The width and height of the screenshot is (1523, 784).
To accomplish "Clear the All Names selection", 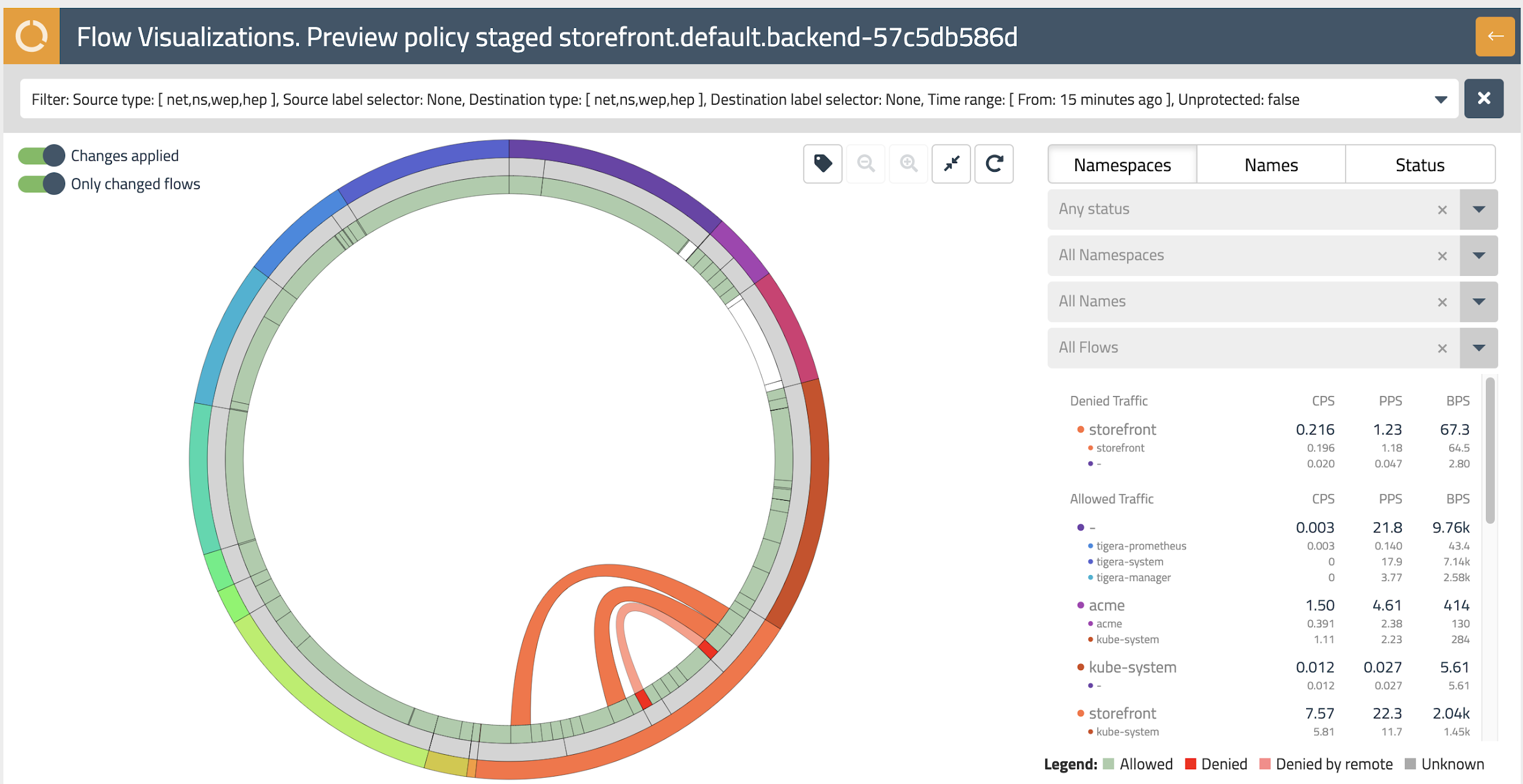I will click(x=1442, y=302).
